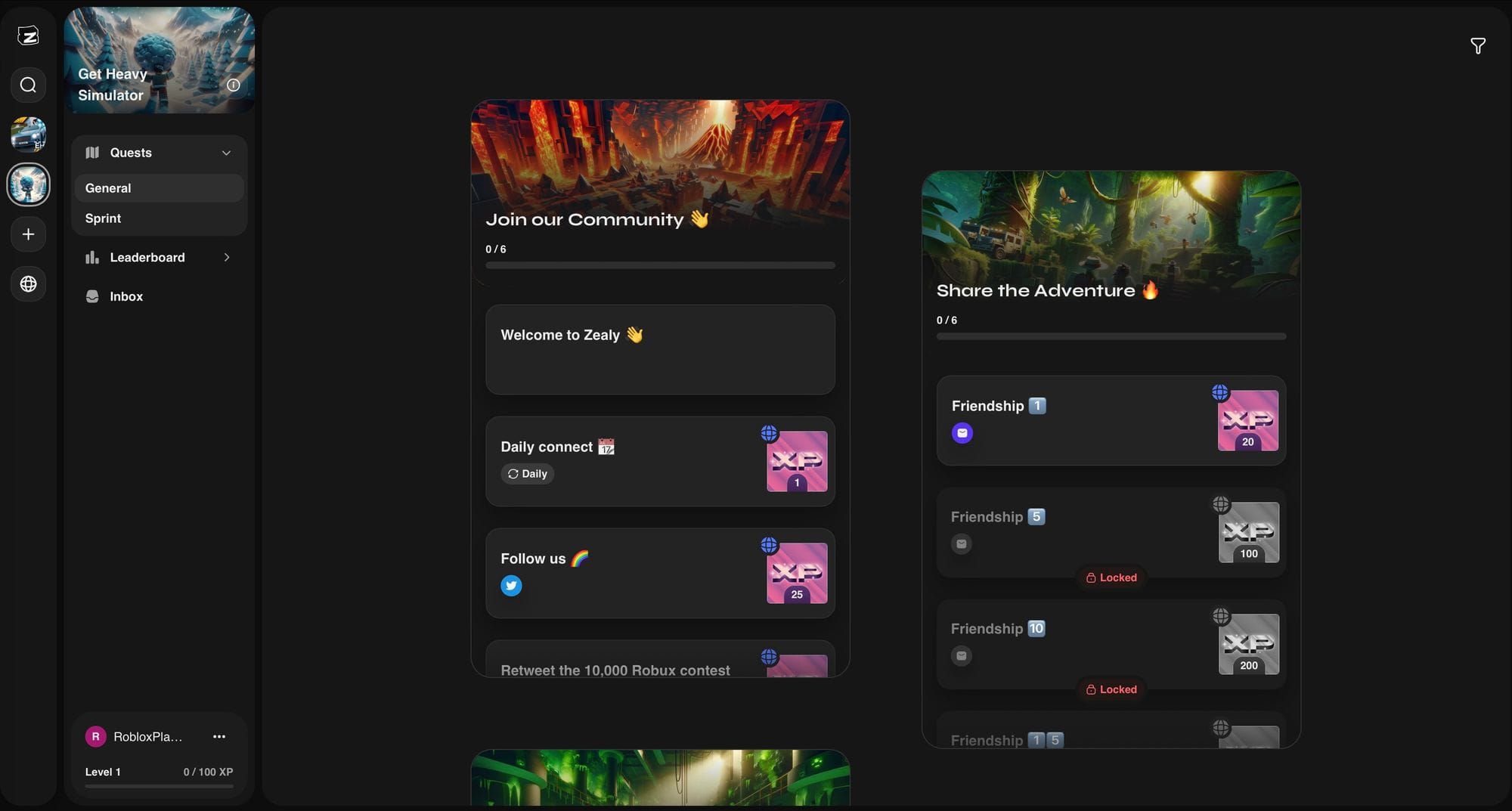Image resolution: width=1512 pixels, height=811 pixels.
Task: Open the globe explore icon in sidebar
Action: 28,284
